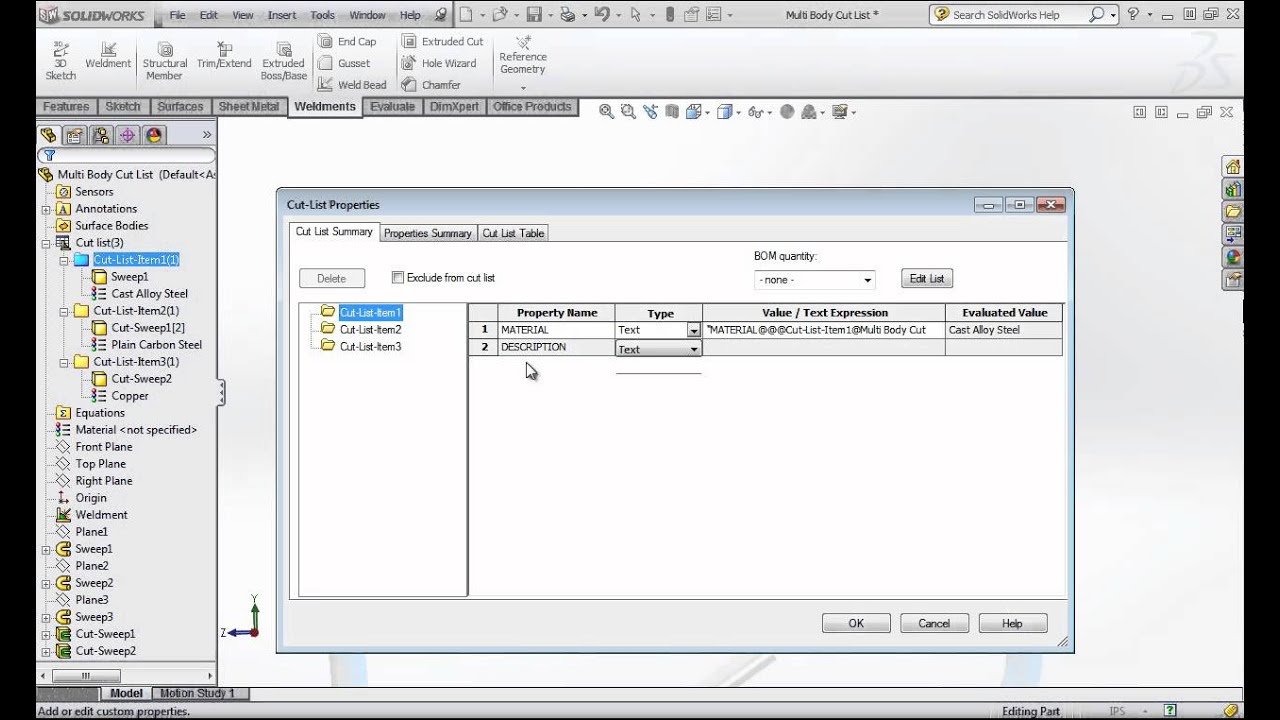Switch to ConfigurationManager tab icon
This screenshot has height=720, width=1280.
101,136
